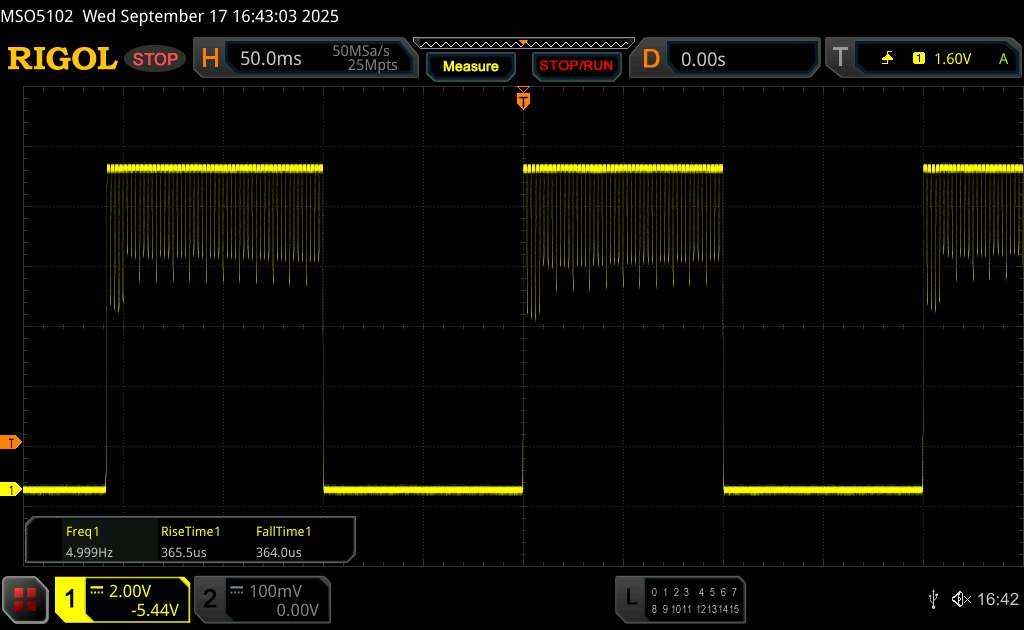The height and width of the screenshot is (630, 1024).
Task: Select the yellow channel 1 ground marker
Action: pos(11,489)
